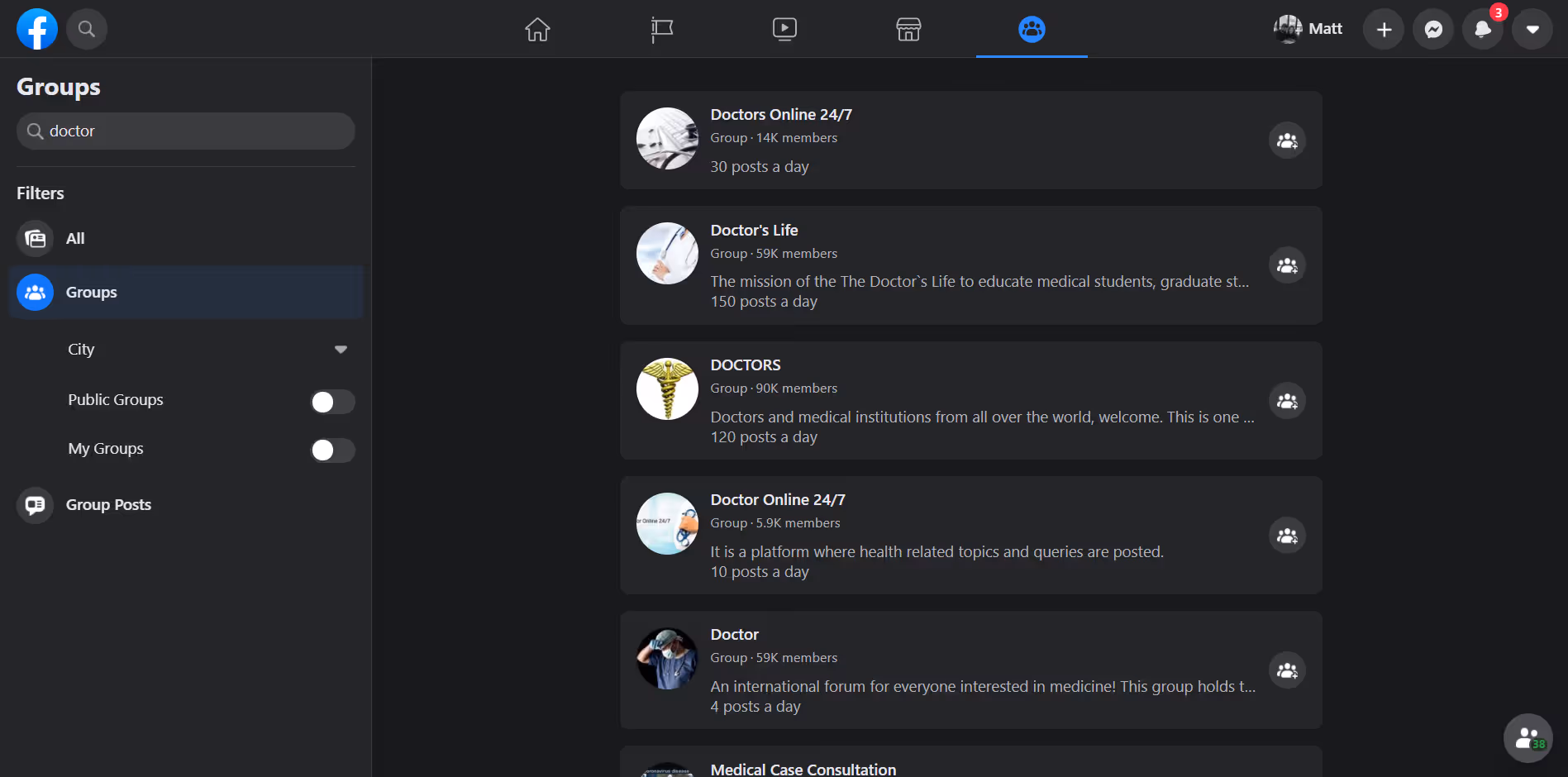The width and height of the screenshot is (1568, 777).
Task: Open Doctor Online 24/7 group title
Action: [x=778, y=499]
